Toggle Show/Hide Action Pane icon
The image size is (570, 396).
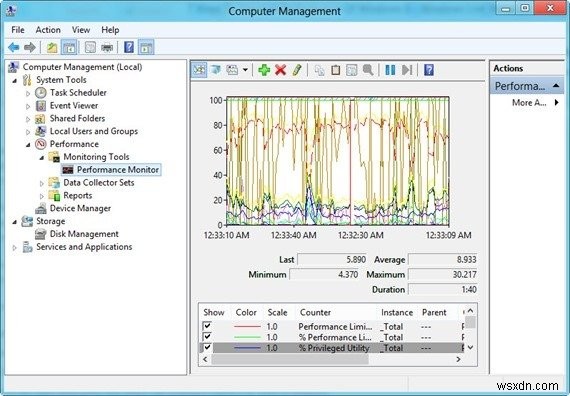pos(146,47)
